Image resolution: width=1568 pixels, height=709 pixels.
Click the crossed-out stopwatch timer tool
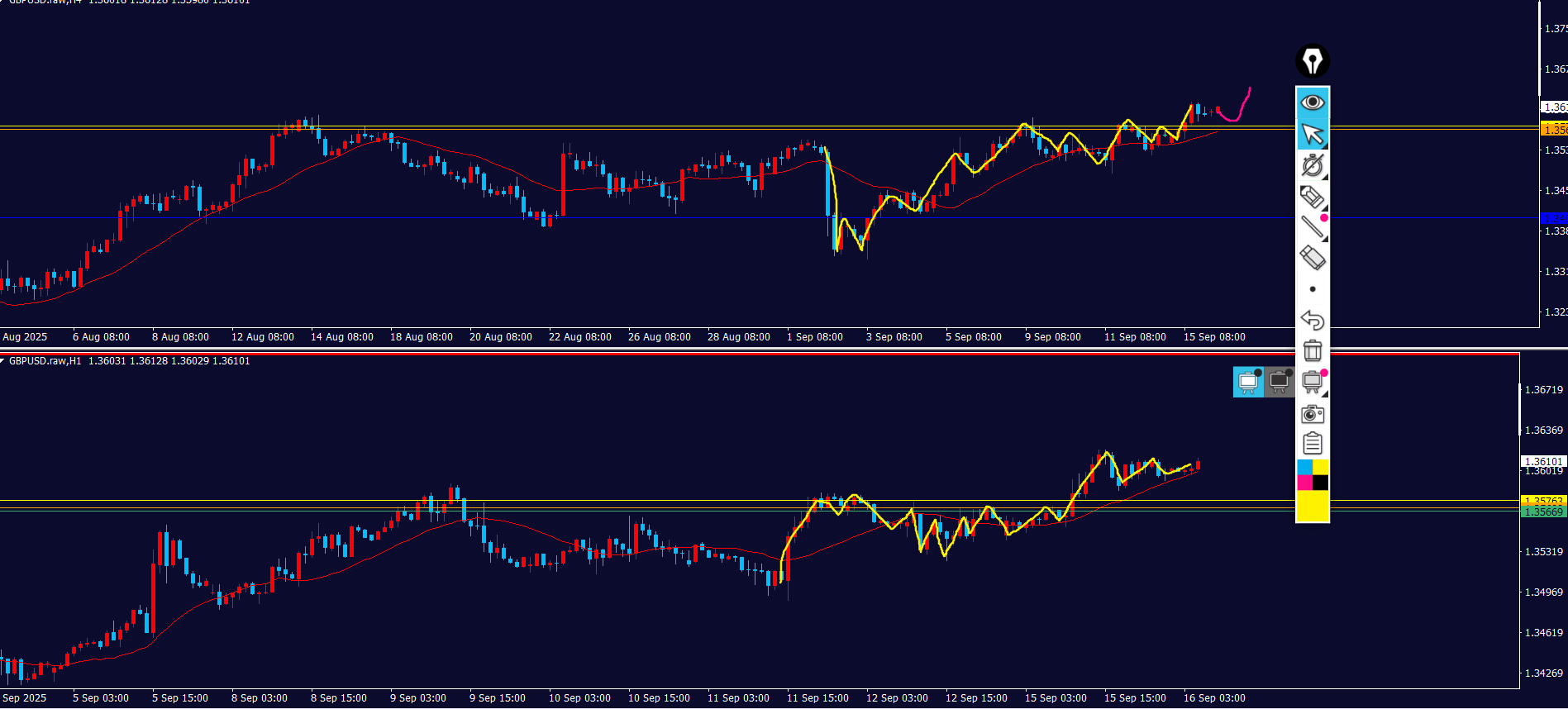pos(1312,165)
